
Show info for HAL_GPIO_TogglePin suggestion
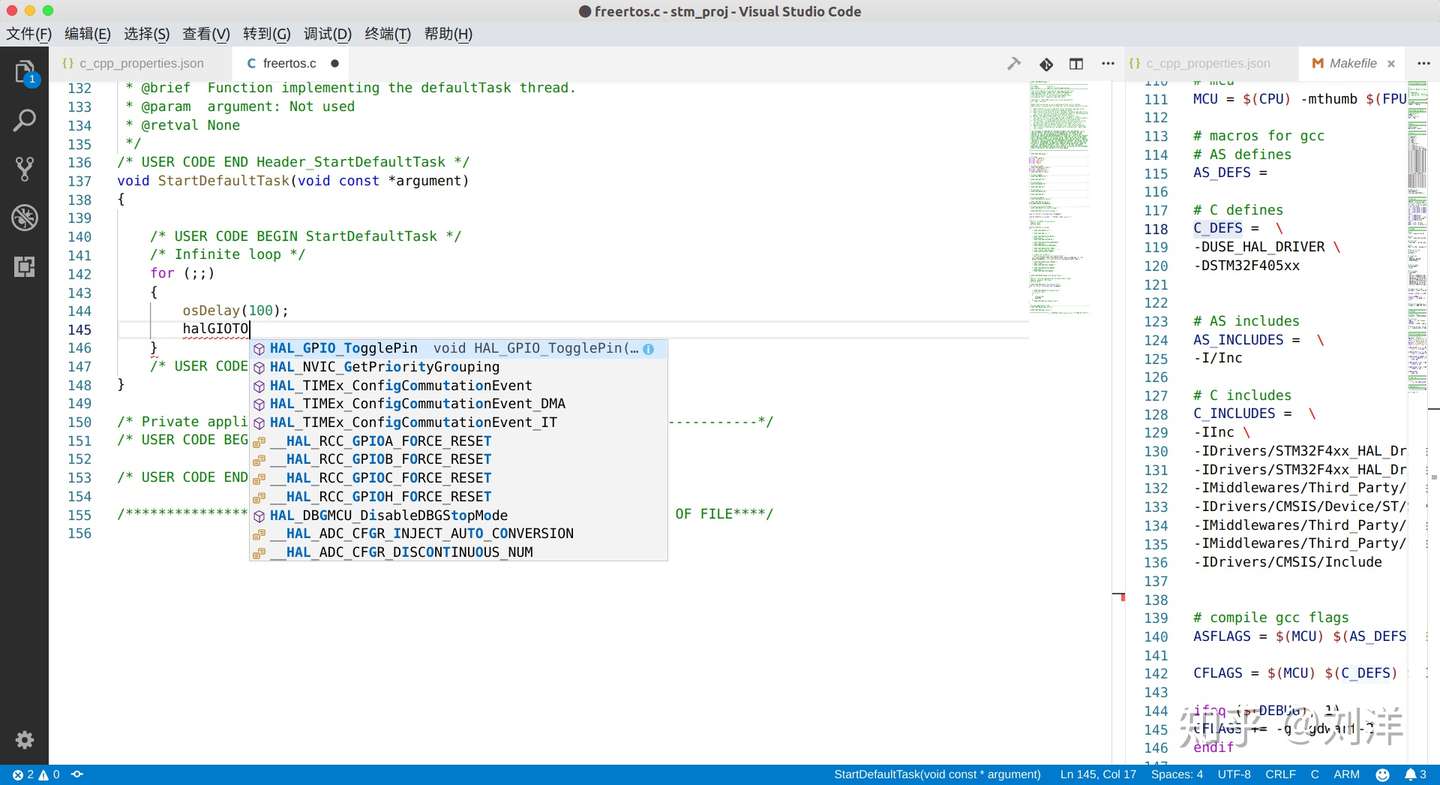[x=648, y=349]
